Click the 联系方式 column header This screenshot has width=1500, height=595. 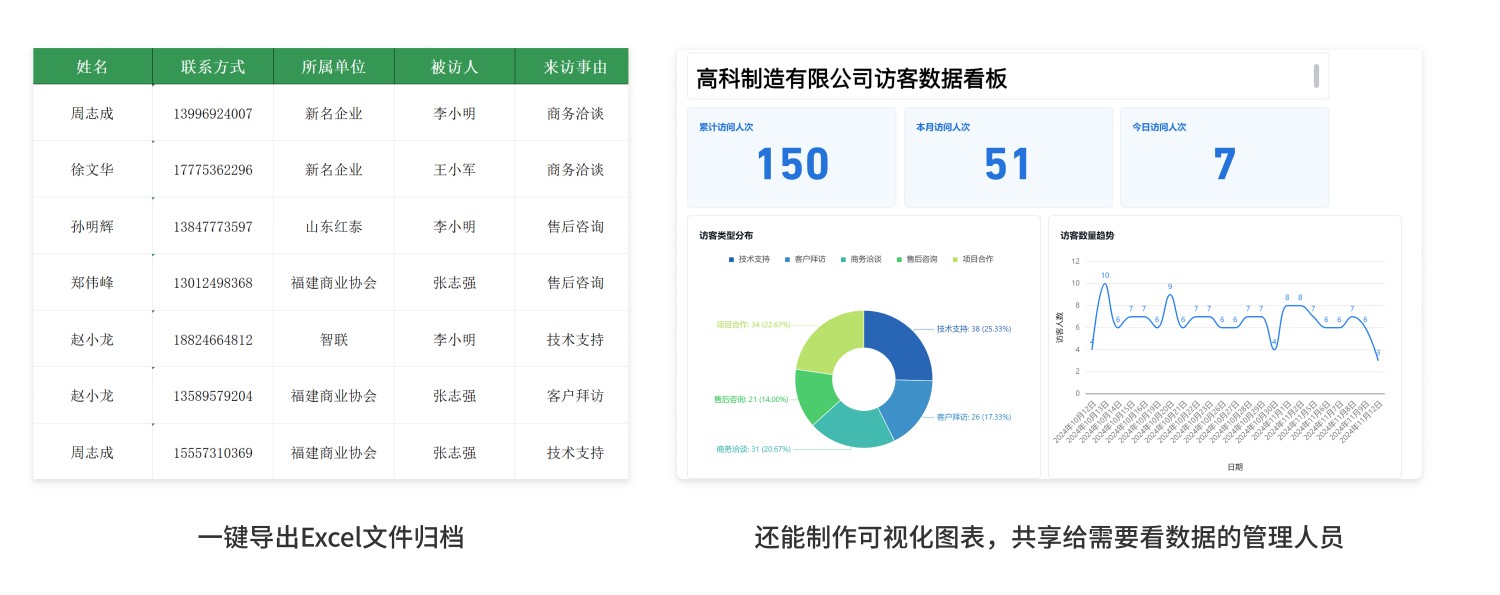click(x=213, y=67)
